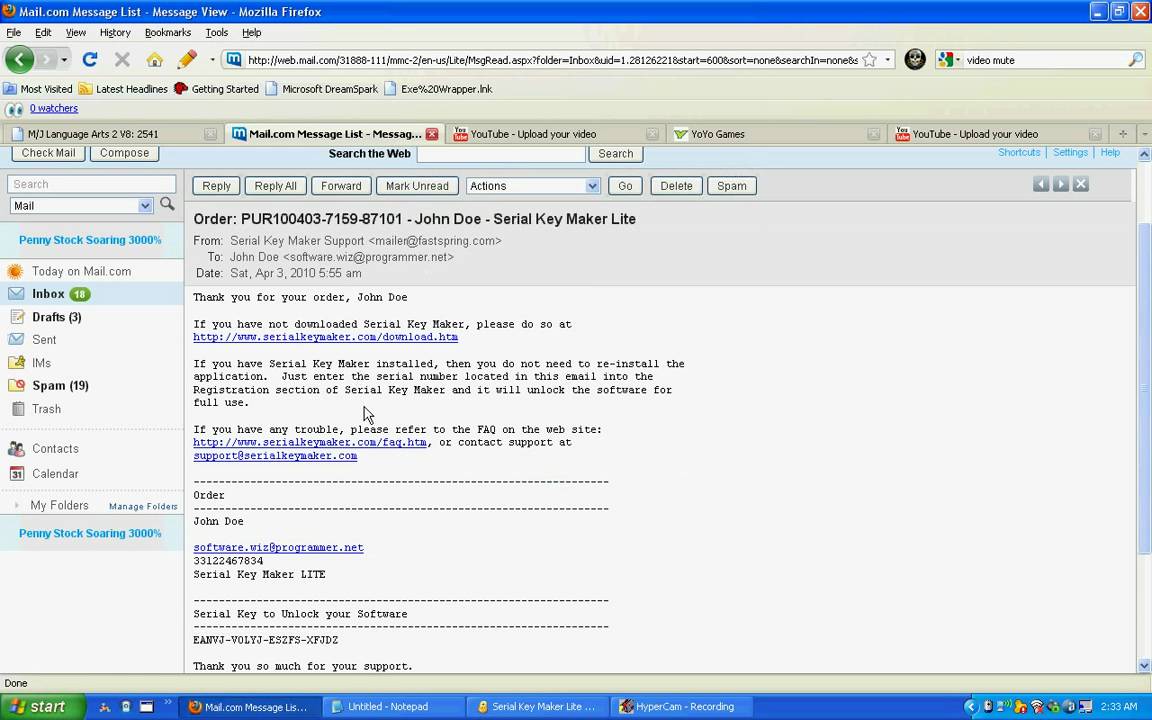Click the watchers eyes icon
1152x720 pixels.
(14, 109)
